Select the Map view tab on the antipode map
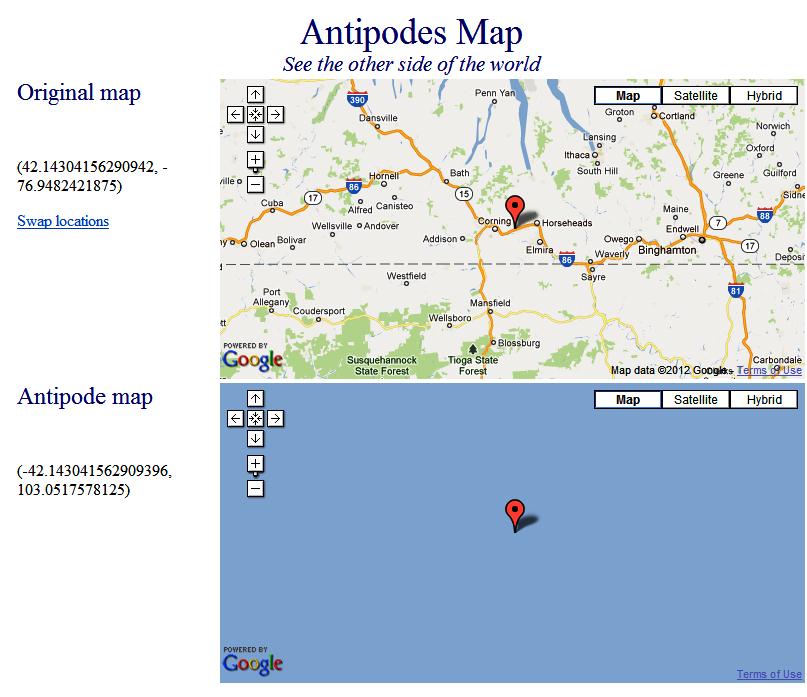Image resolution: width=807 pixels, height=697 pixels. click(x=627, y=399)
